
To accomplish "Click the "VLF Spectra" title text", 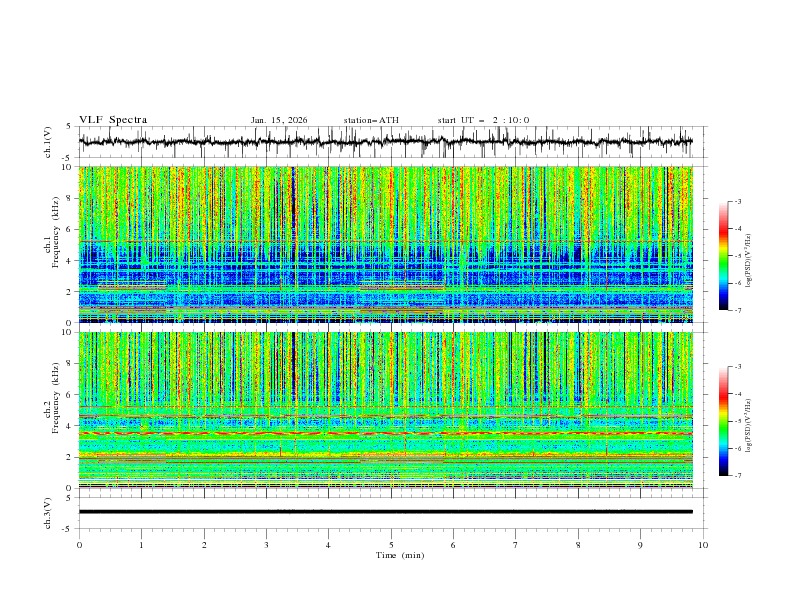I will pyautogui.click(x=113, y=120).
